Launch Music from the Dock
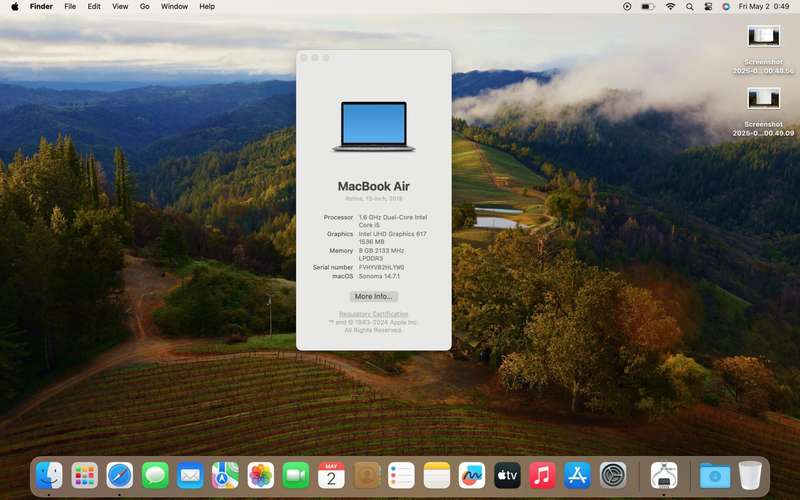Image resolution: width=800 pixels, height=500 pixels. [542, 476]
